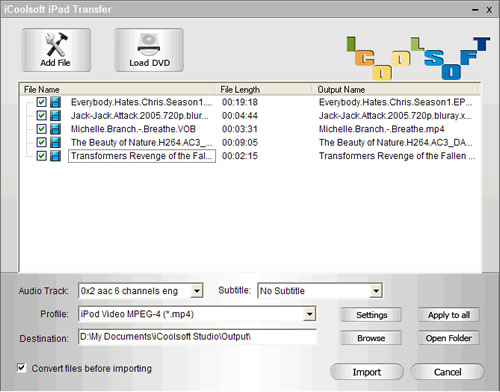Screen dimensions: 500x392
Task: Click the Browse button
Action: tap(371, 338)
